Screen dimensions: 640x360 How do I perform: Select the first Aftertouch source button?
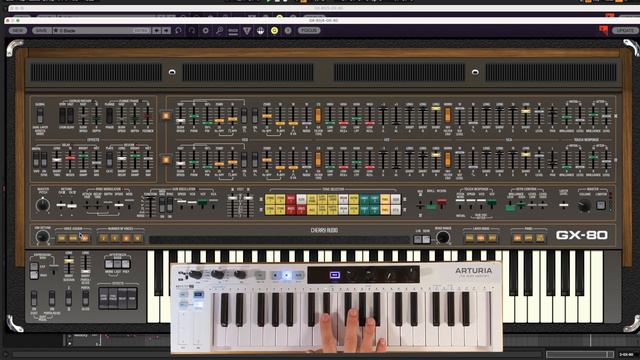[x=109, y=264]
